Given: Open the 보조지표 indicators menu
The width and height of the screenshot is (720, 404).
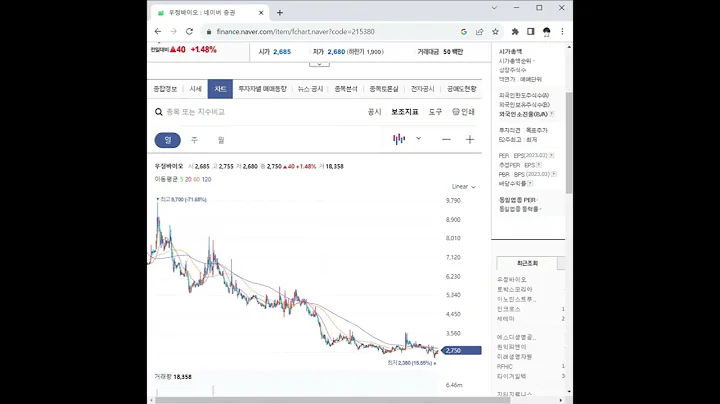Looking at the screenshot, I should pyautogui.click(x=405, y=112).
